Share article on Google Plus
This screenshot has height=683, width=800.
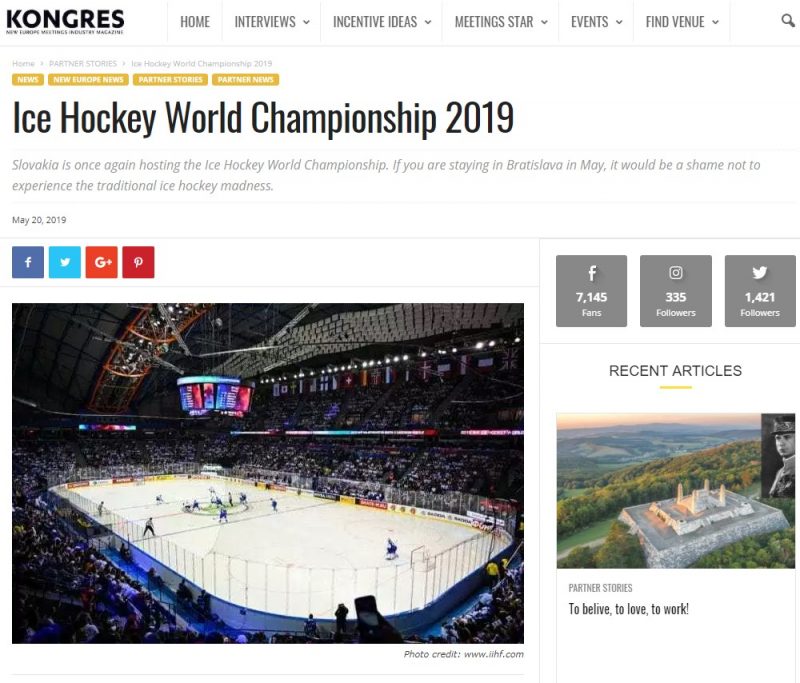pos(101,262)
